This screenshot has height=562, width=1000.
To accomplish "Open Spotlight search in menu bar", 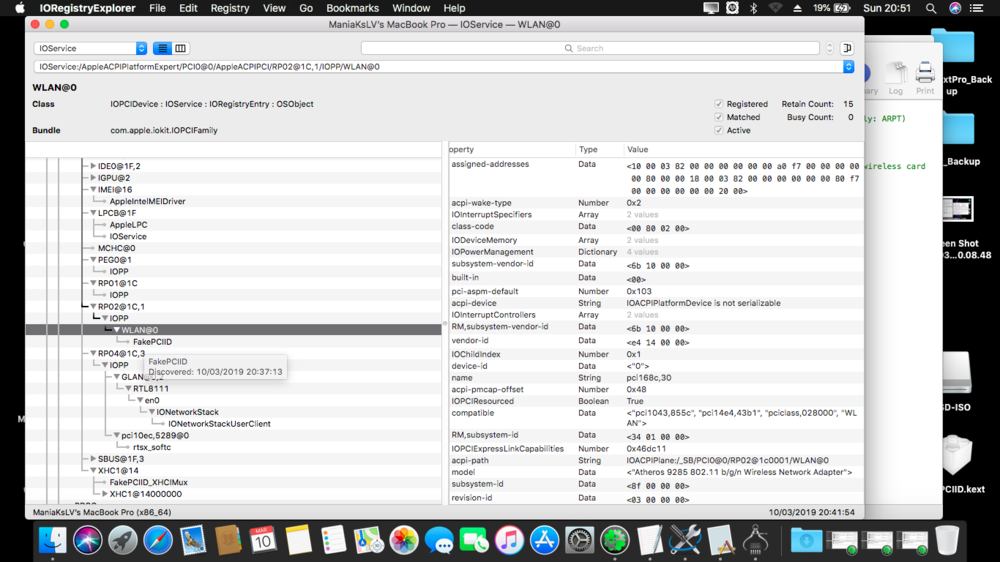I will [931, 8].
